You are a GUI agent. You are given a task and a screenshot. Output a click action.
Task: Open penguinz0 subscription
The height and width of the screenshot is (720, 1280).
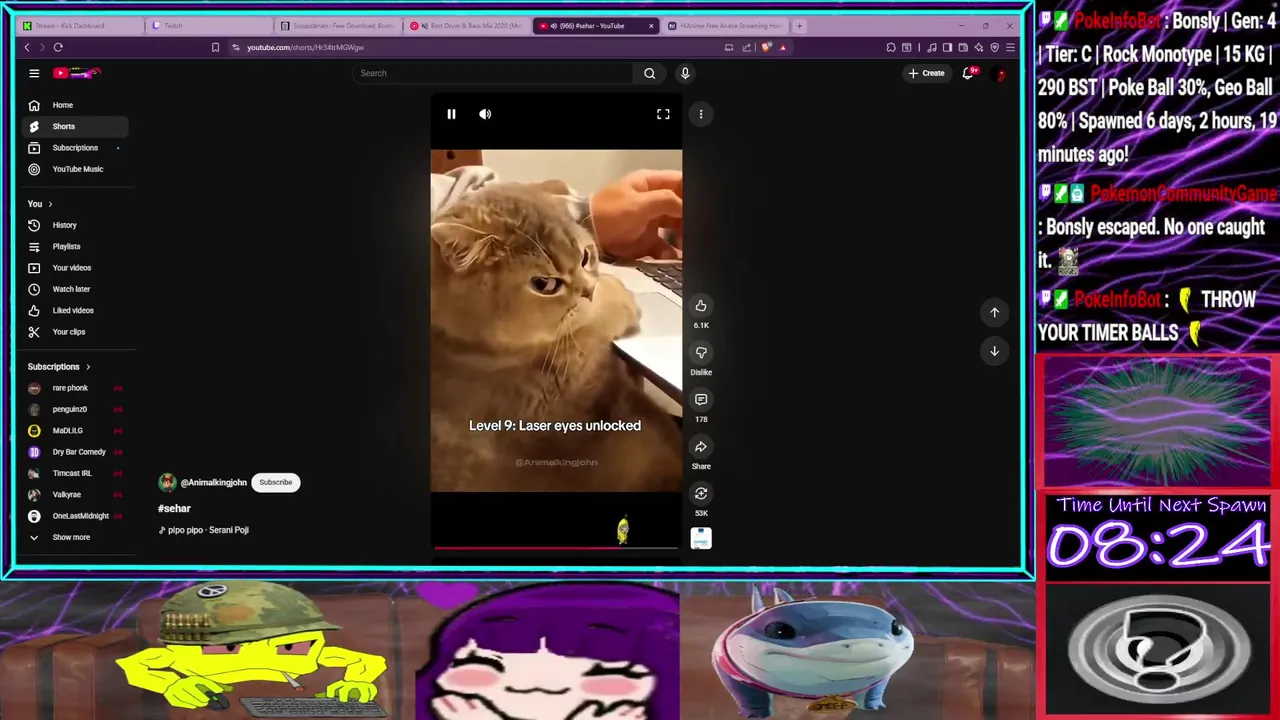74,409
